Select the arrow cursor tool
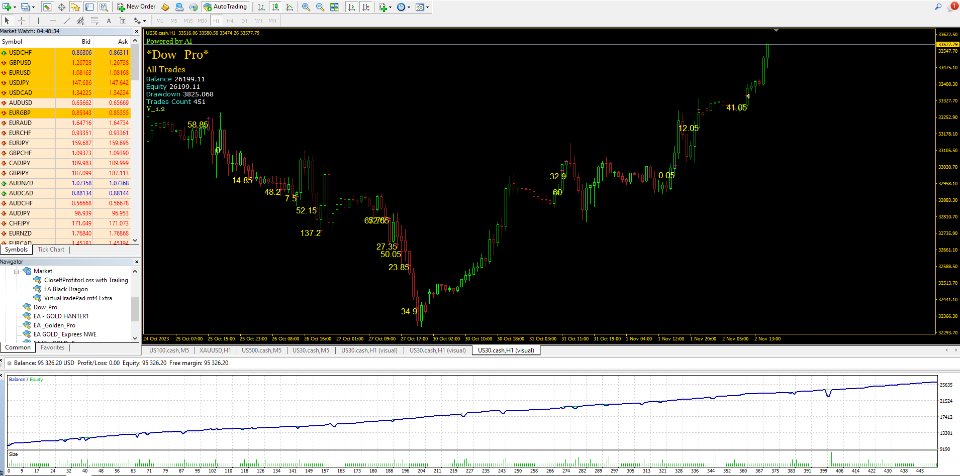960x476 pixels. tap(7, 21)
